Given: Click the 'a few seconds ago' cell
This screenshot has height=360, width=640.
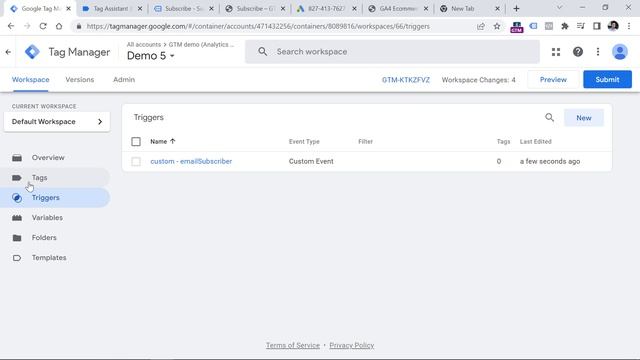Looking at the screenshot, I should [x=550, y=161].
